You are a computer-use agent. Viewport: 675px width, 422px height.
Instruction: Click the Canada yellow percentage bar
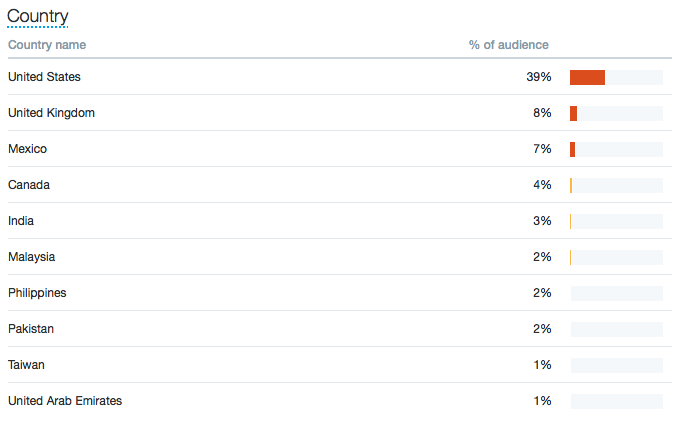tap(571, 186)
